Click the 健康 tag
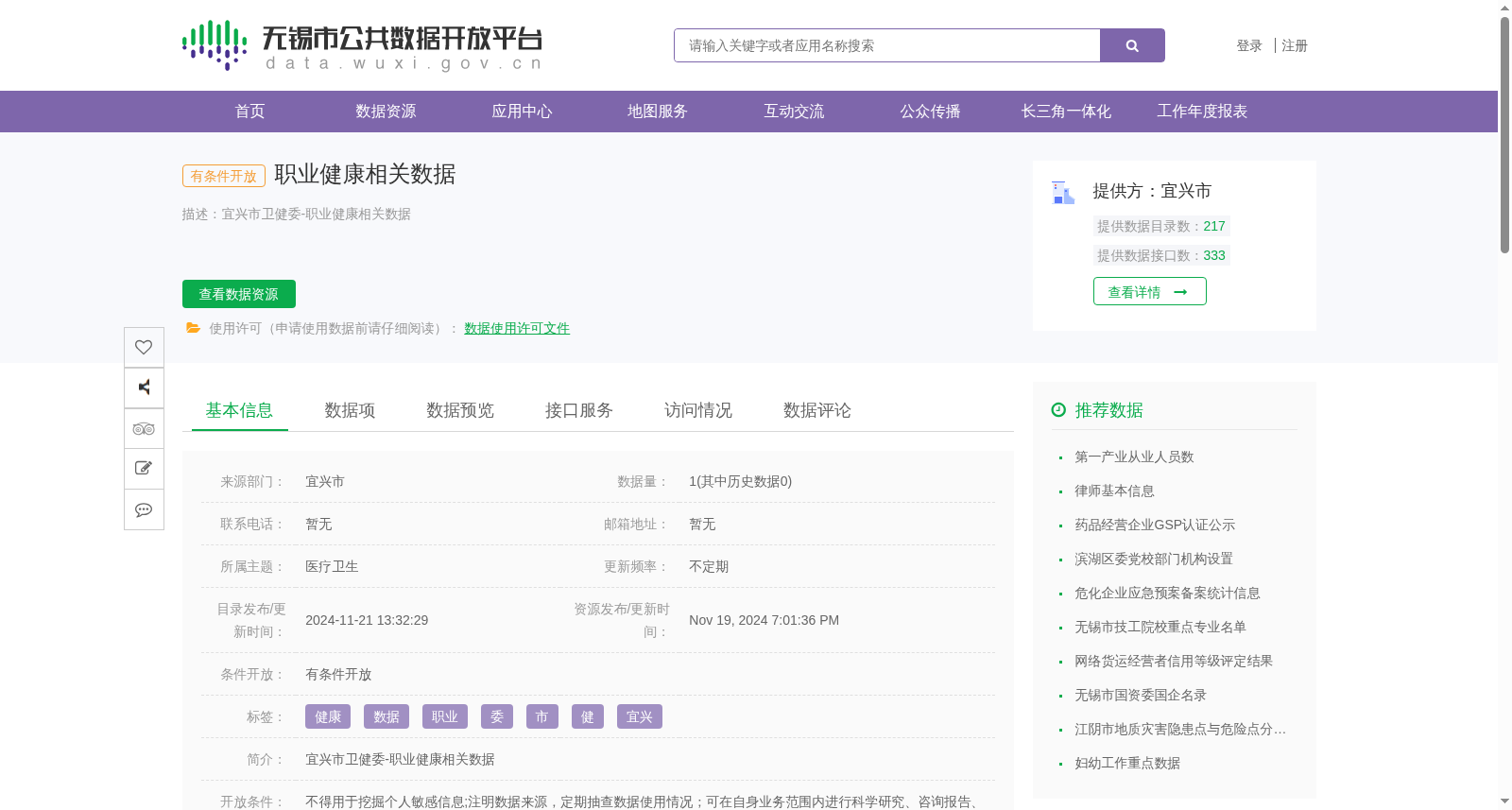The height and width of the screenshot is (810, 1512). (328, 716)
